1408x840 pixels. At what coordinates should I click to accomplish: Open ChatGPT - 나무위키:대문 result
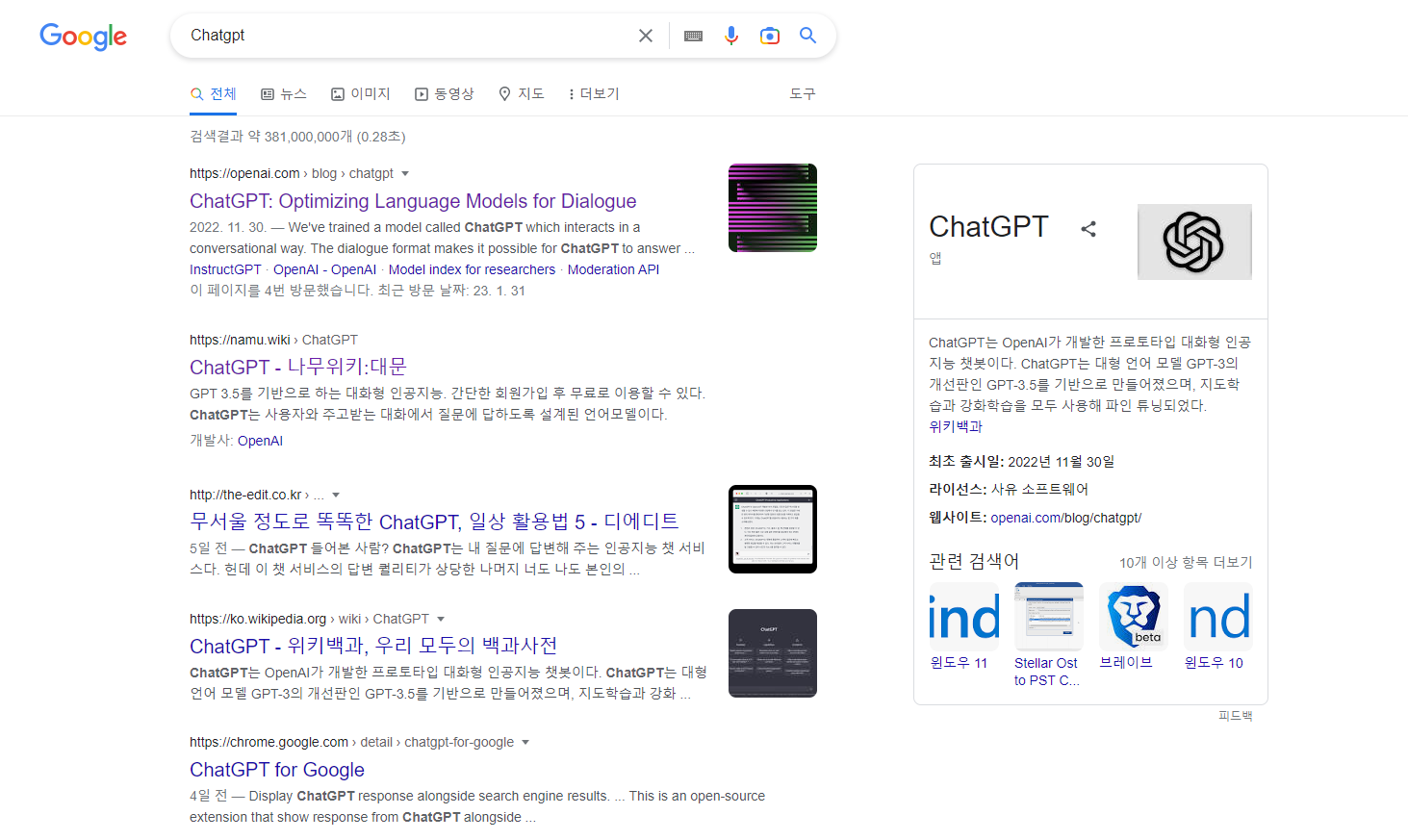(298, 367)
